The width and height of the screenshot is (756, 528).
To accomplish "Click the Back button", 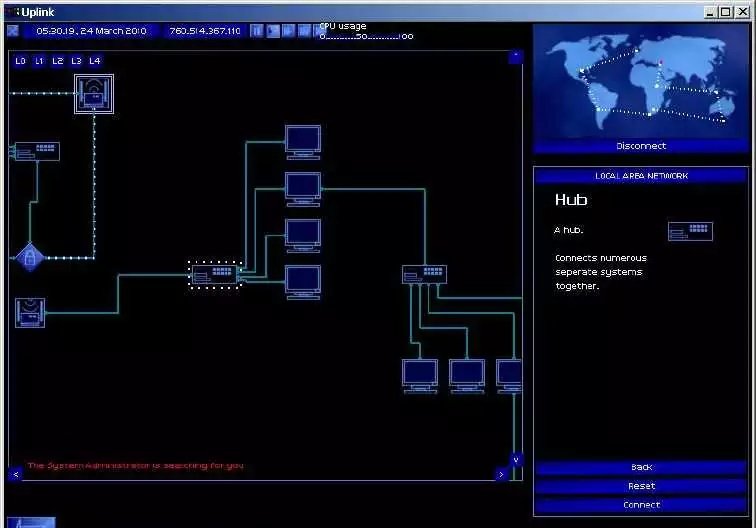I will (641, 467).
